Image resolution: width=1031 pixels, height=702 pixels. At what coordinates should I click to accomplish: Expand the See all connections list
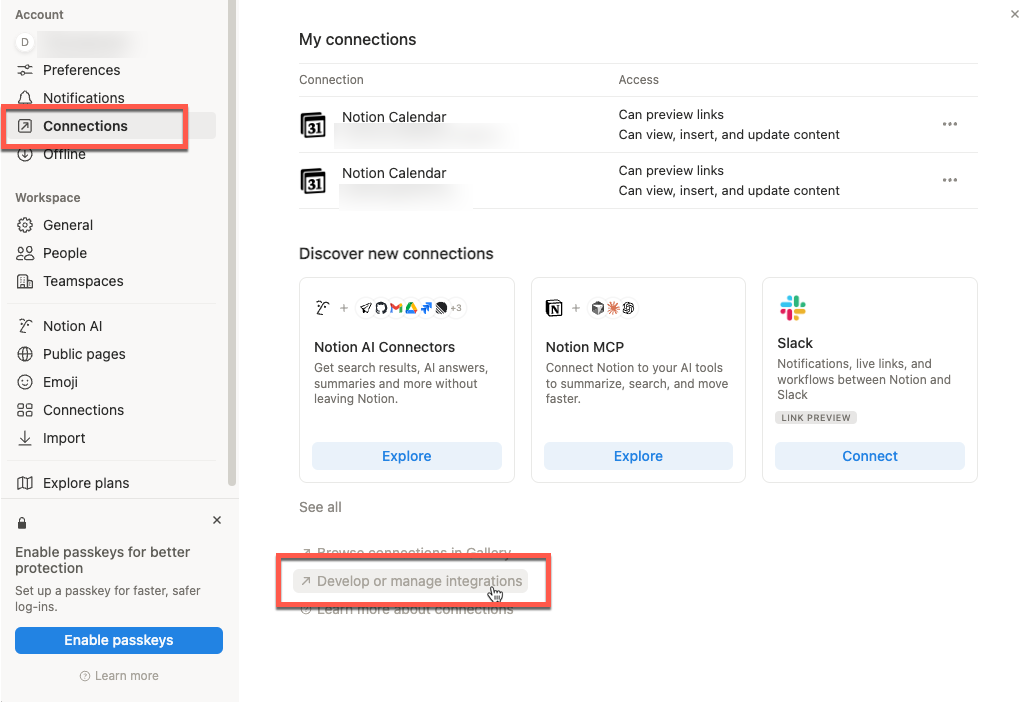[x=320, y=507]
